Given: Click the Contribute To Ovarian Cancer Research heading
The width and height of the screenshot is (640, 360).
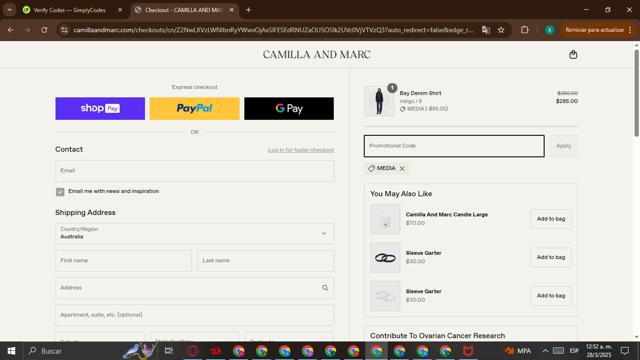Looking at the screenshot, I should [438, 336].
